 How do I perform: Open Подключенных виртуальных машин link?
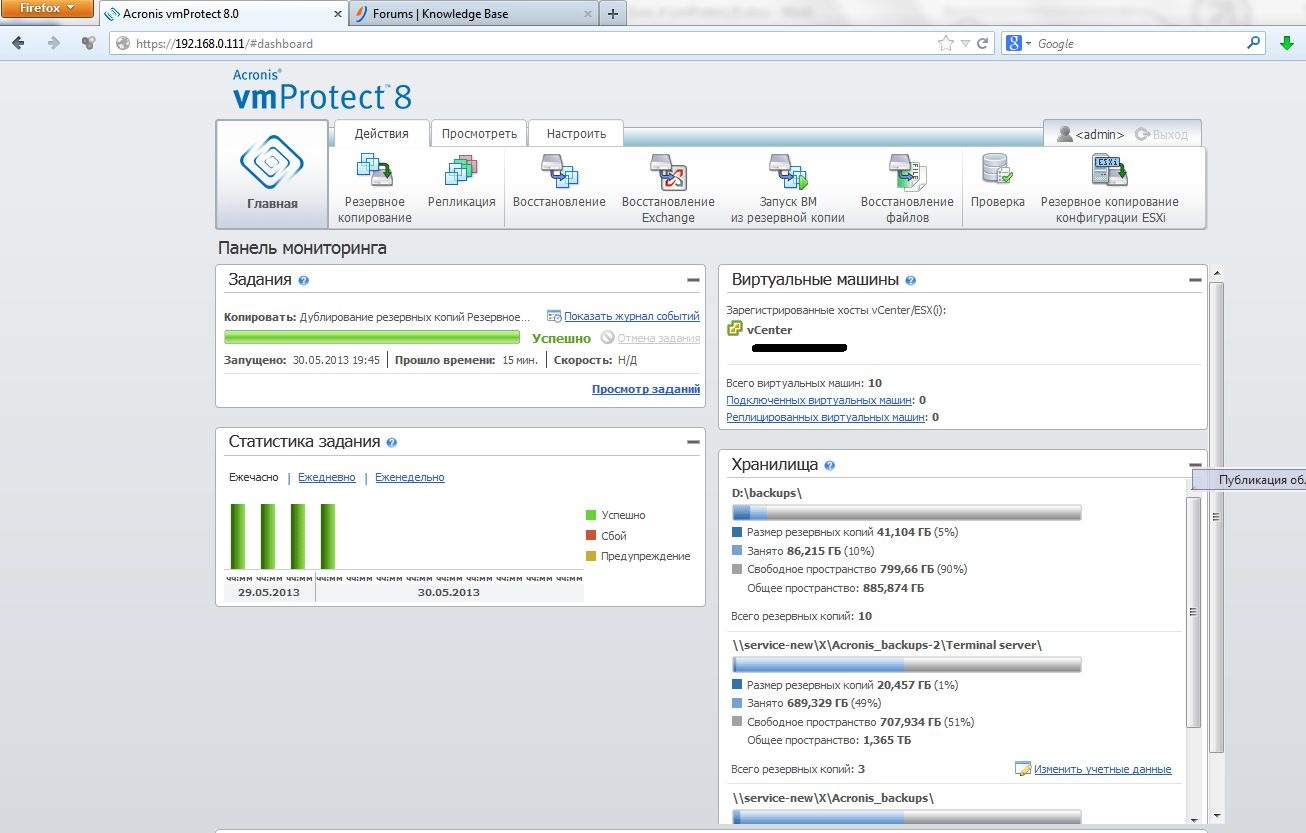(819, 400)
